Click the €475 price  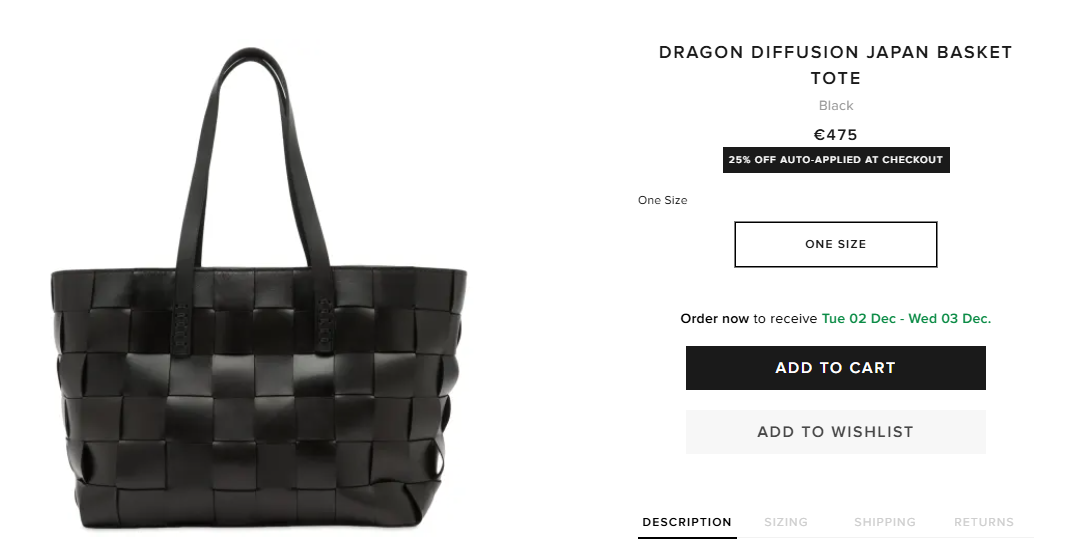click(x=836, y=134)
